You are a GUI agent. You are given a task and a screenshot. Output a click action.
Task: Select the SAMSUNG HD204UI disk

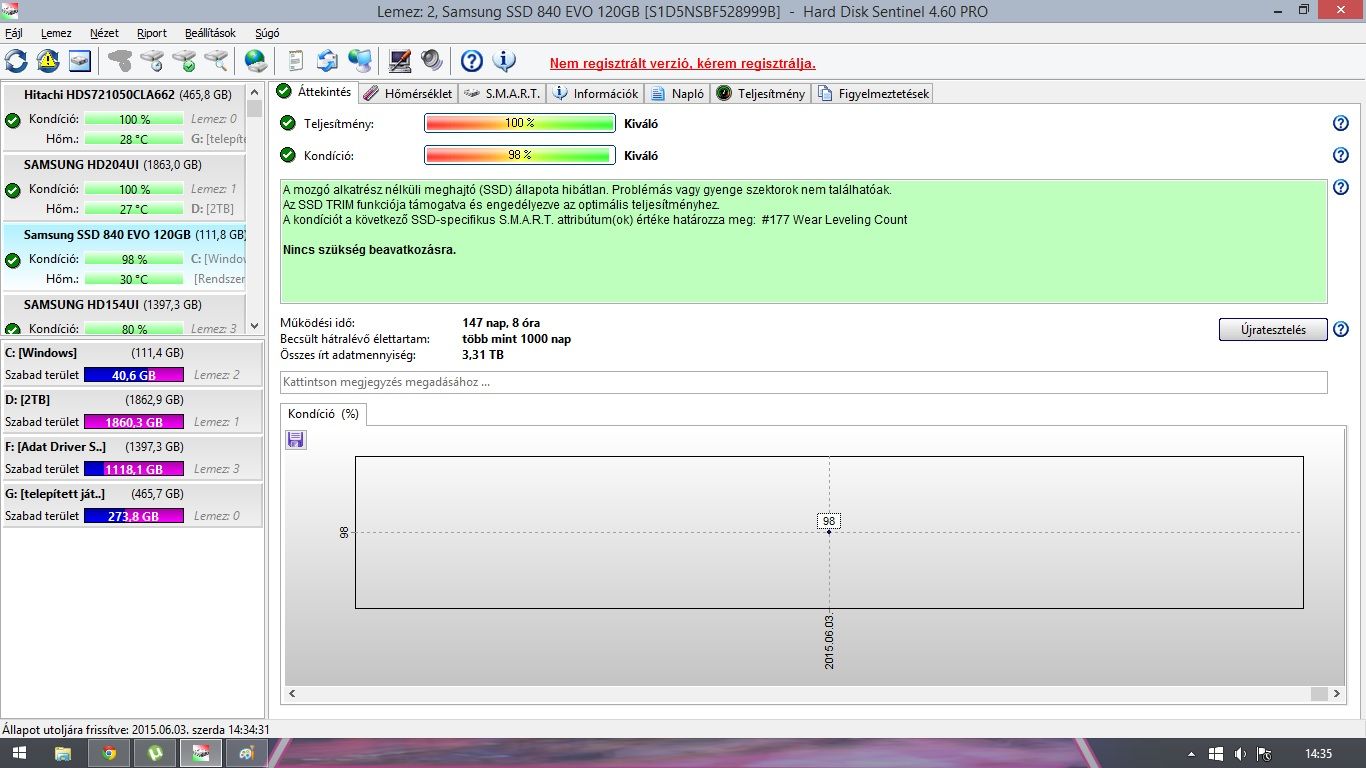point(125,187)
